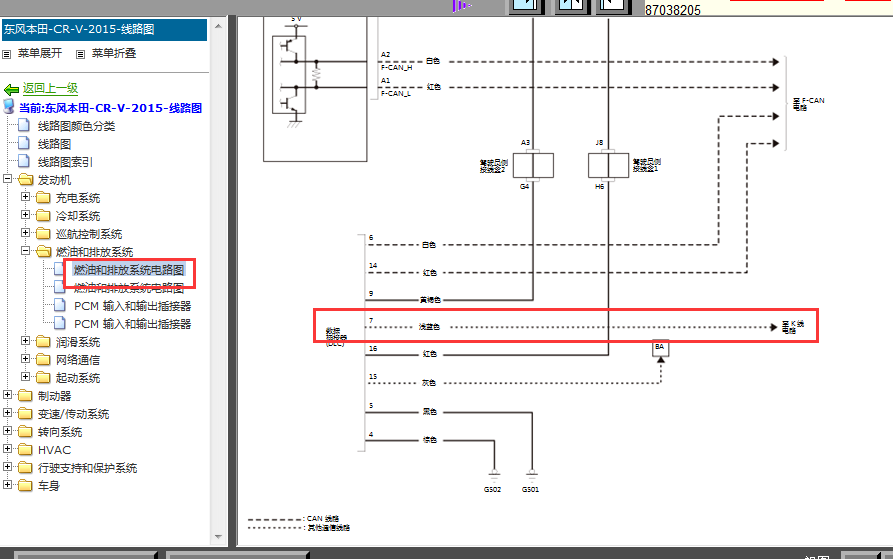This screenshot has width=893, height=559.
Task: Click the 菜单折叠 button label
Action: [114, 53]
